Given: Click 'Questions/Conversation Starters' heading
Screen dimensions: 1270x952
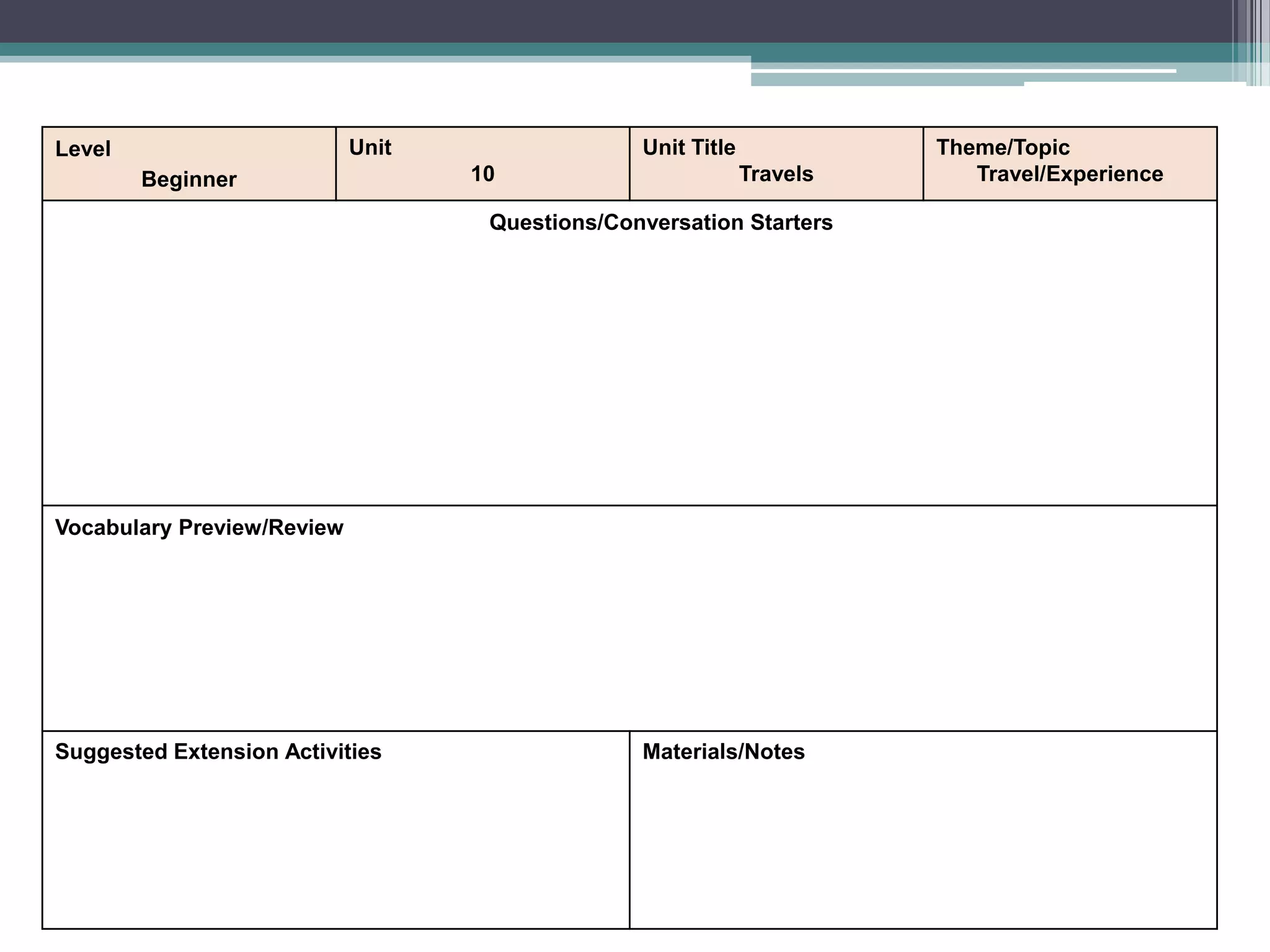Looking at the screenshot, I should click(660, 223).
